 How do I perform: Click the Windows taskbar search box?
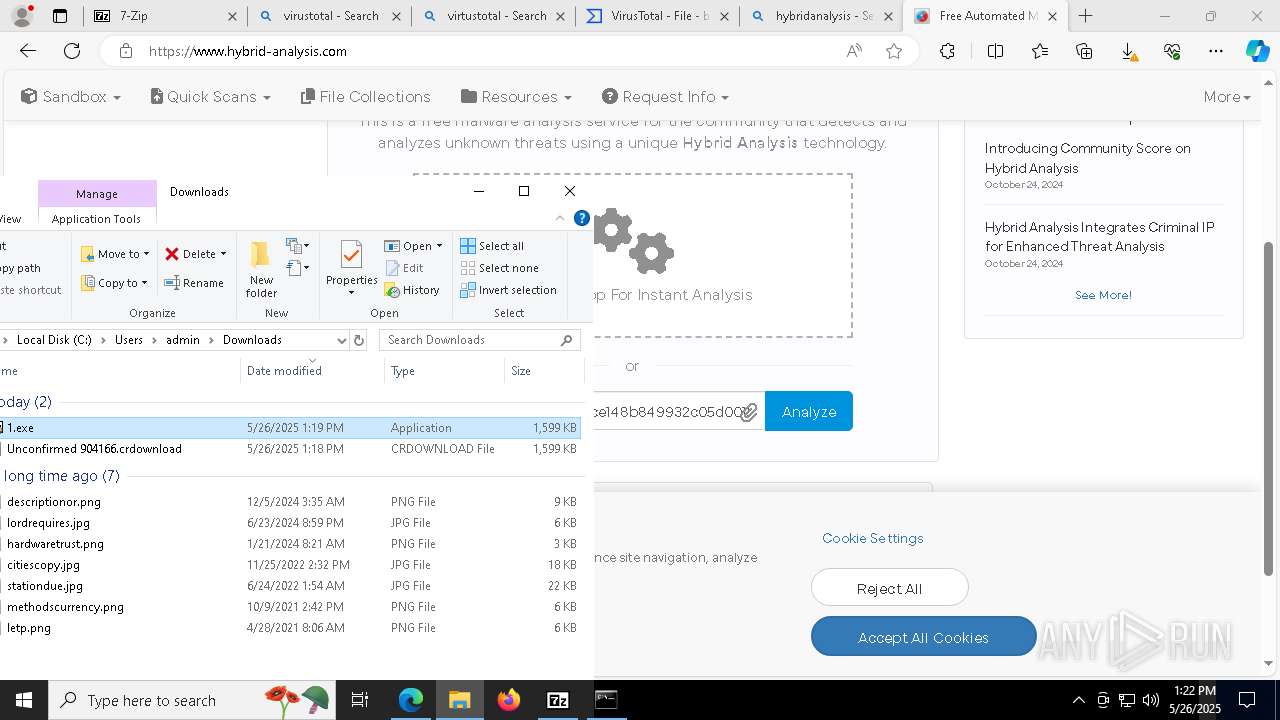[x=193, y=700]
